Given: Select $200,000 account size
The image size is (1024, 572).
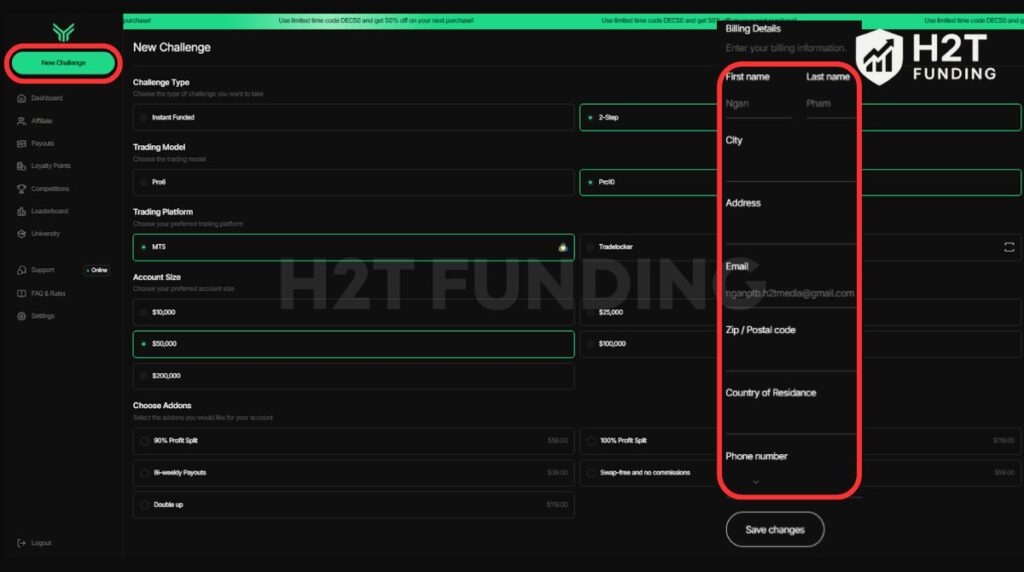Looking at the screenshot, I should tap(353, 376).
